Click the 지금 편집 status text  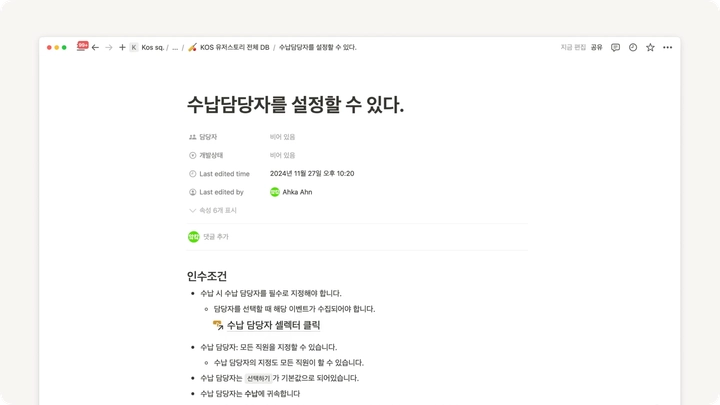573,47
